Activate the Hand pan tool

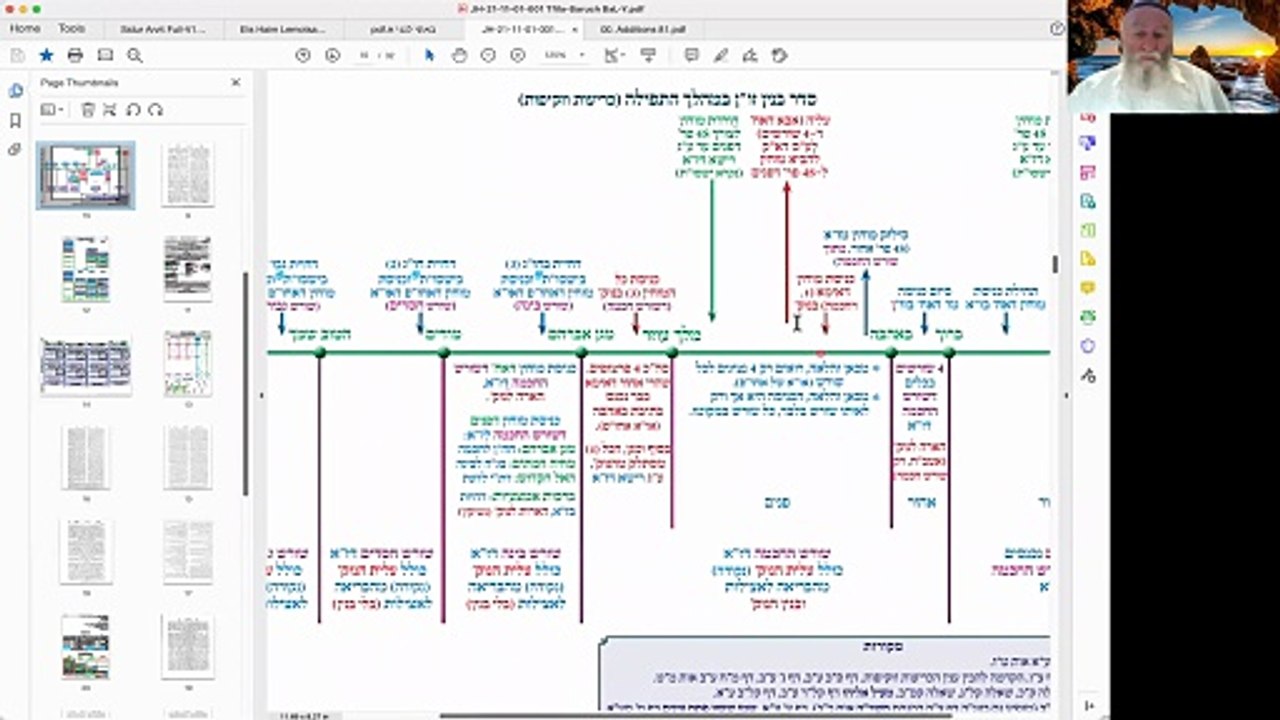459,55
